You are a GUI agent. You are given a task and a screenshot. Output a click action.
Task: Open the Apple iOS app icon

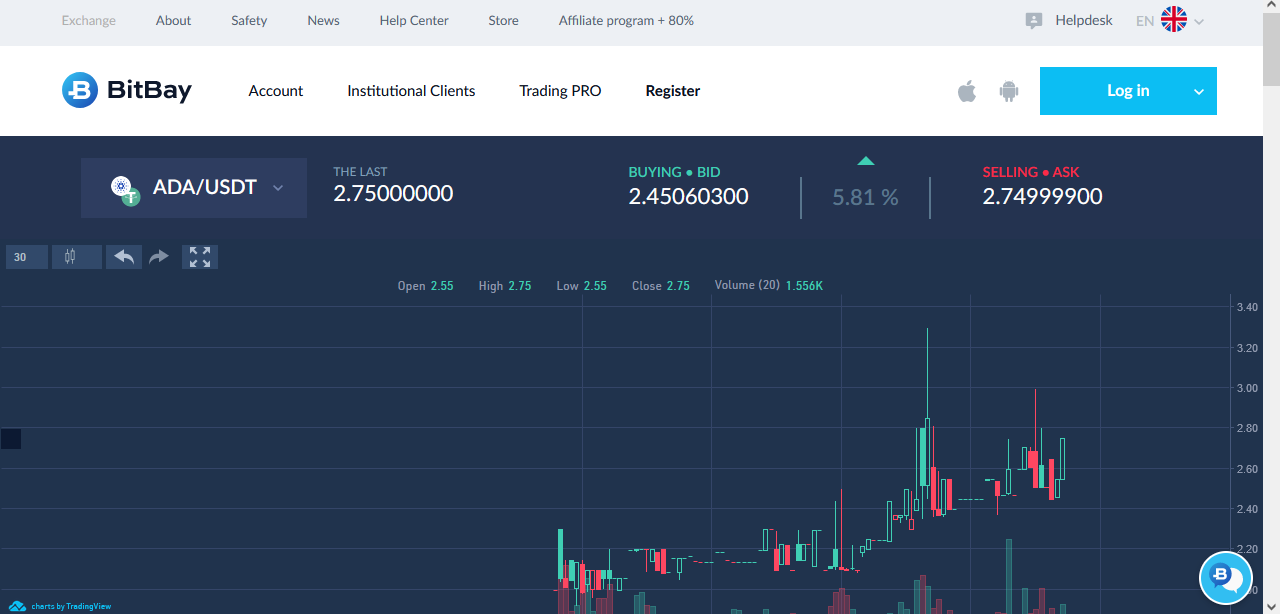pyautogui.click(x=966, y=92)
